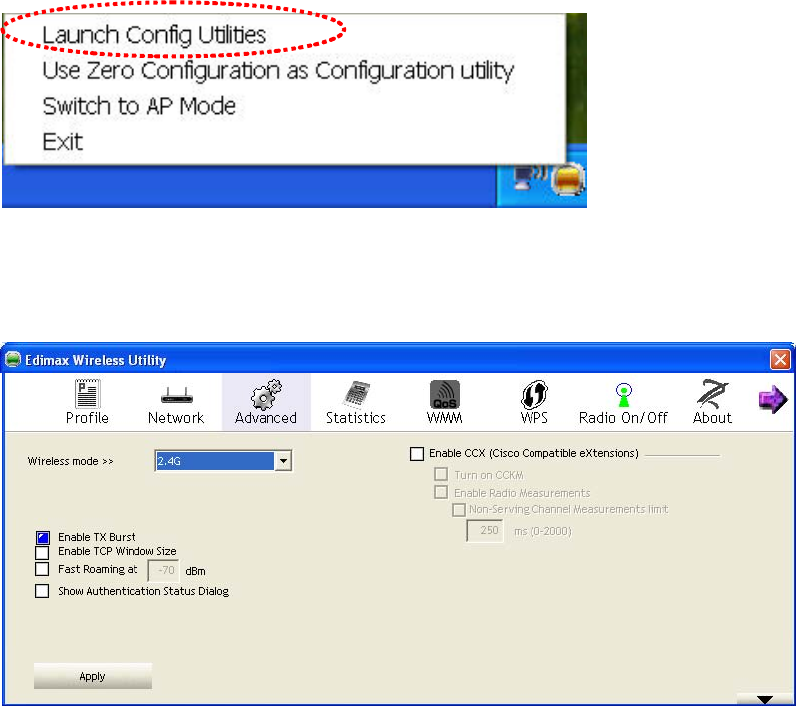Select the Advanced gears icon
The height and width of the screenshot is (706, 796).
(266, 395)
